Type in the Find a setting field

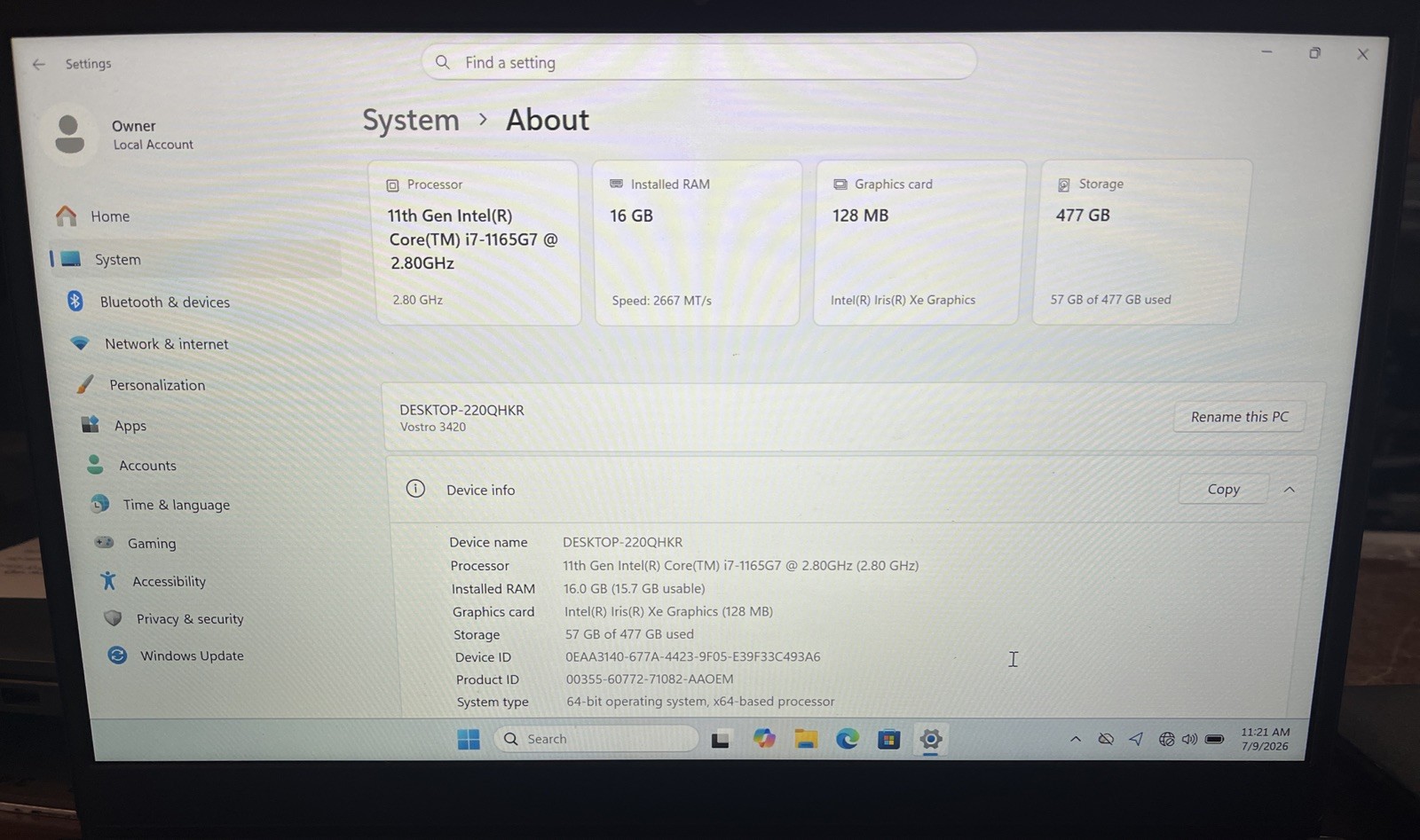coord(699,62)
